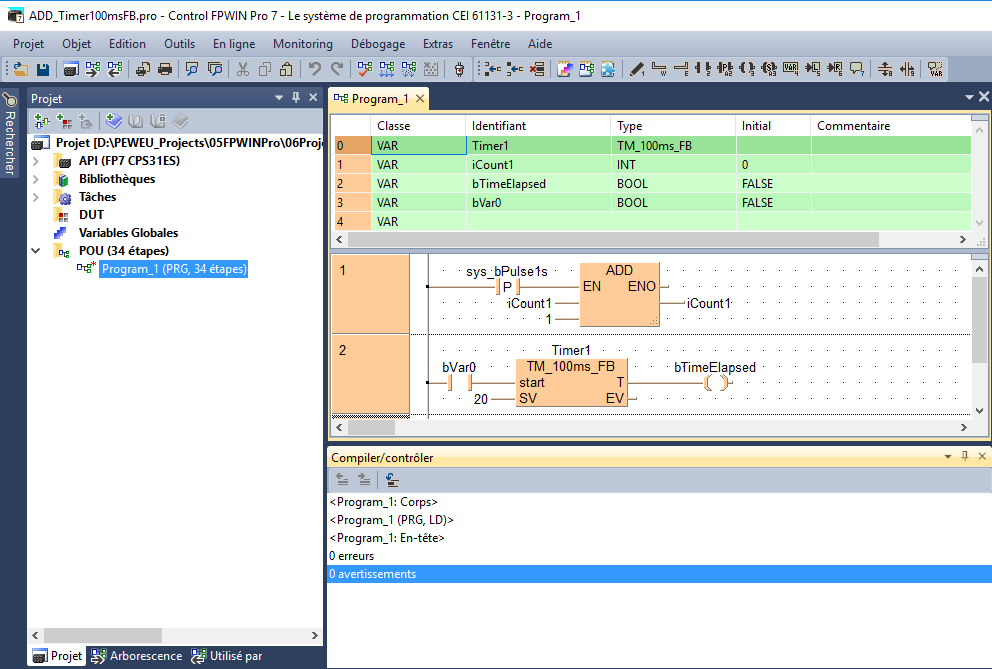Collapse the POU (34 étapes) node
This screenshot has height=669, width=992.
point(37,251)
